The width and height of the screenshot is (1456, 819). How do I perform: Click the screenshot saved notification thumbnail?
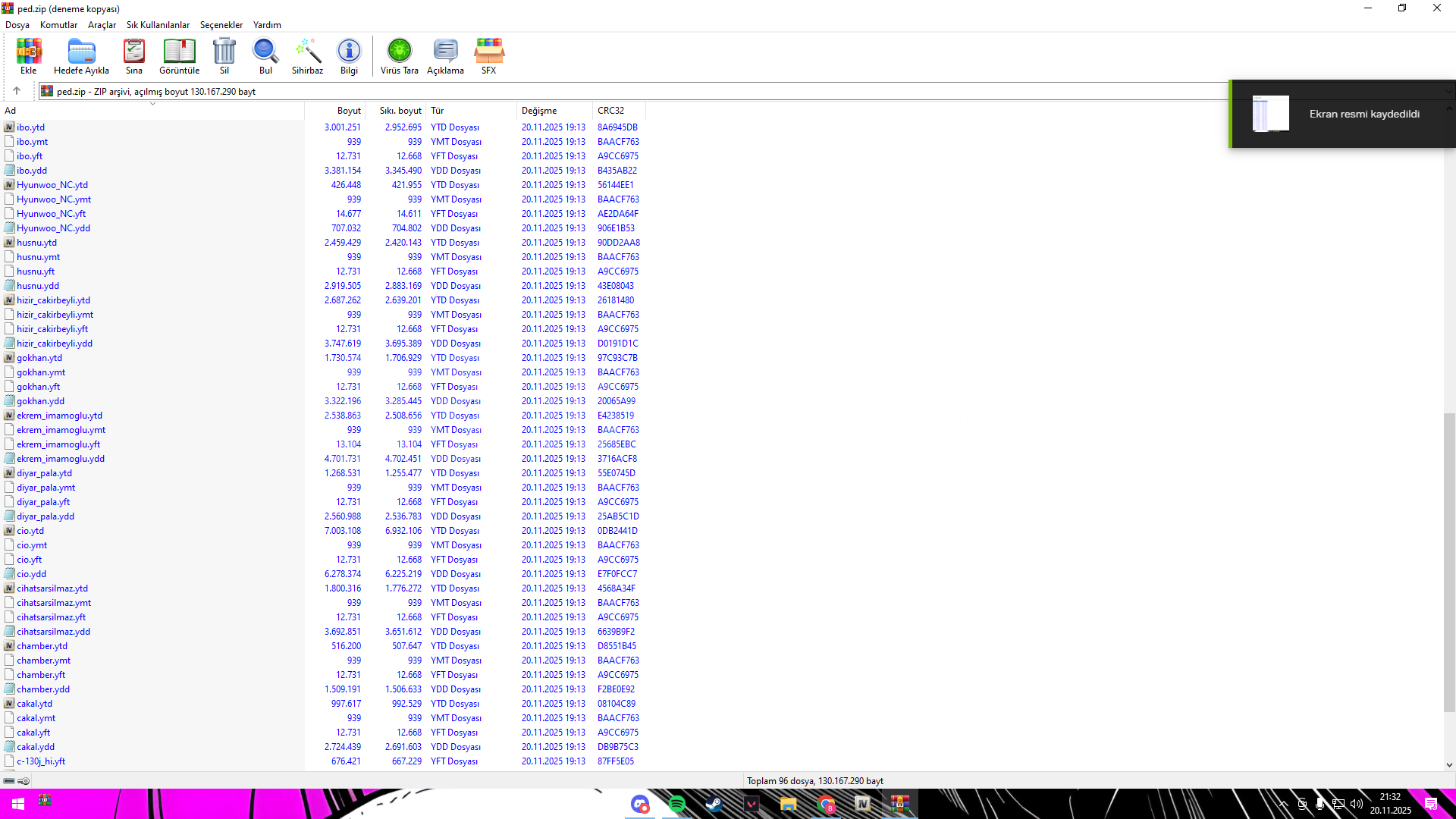1270,114
